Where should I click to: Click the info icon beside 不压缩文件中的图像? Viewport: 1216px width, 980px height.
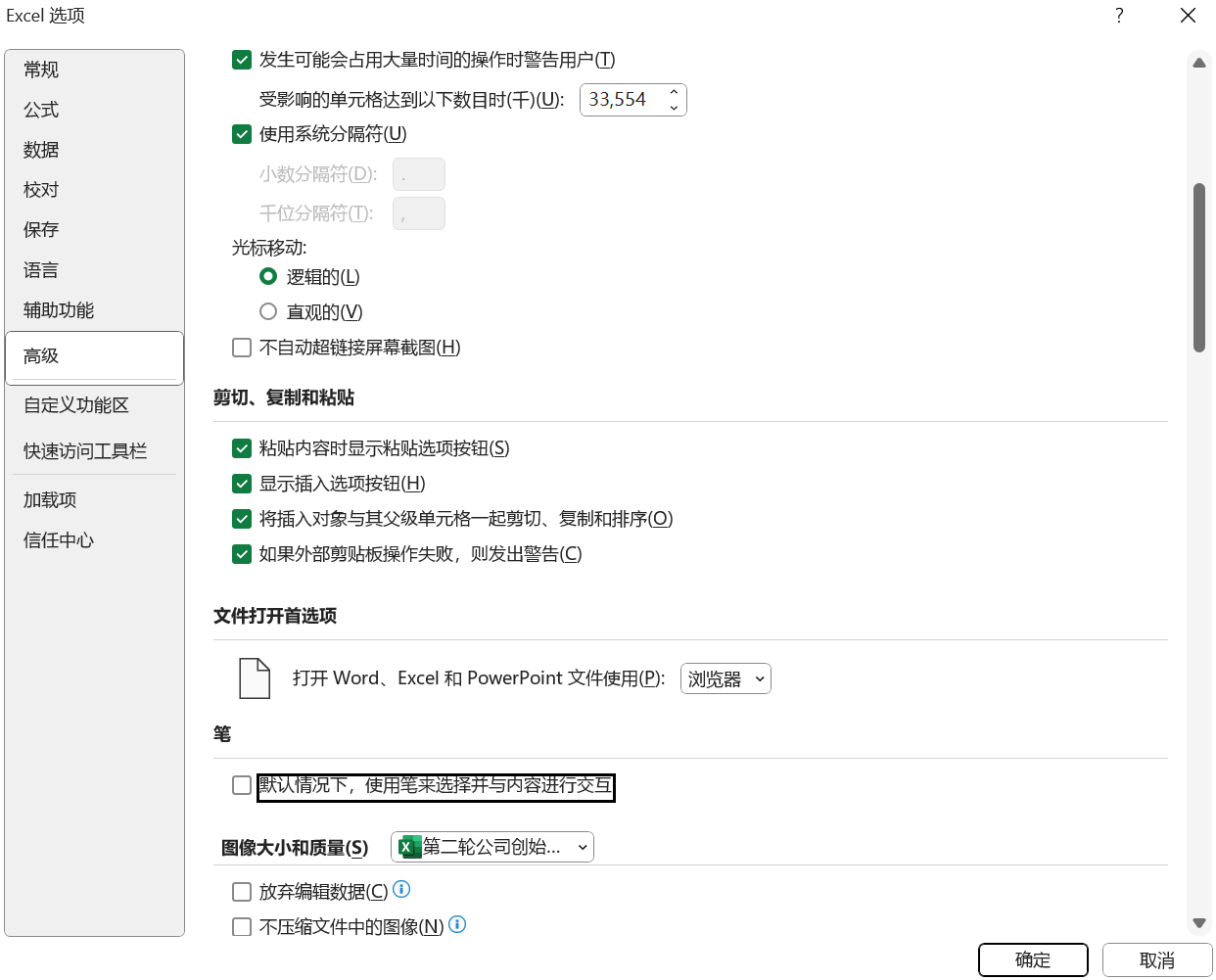(x=456, y=924)
